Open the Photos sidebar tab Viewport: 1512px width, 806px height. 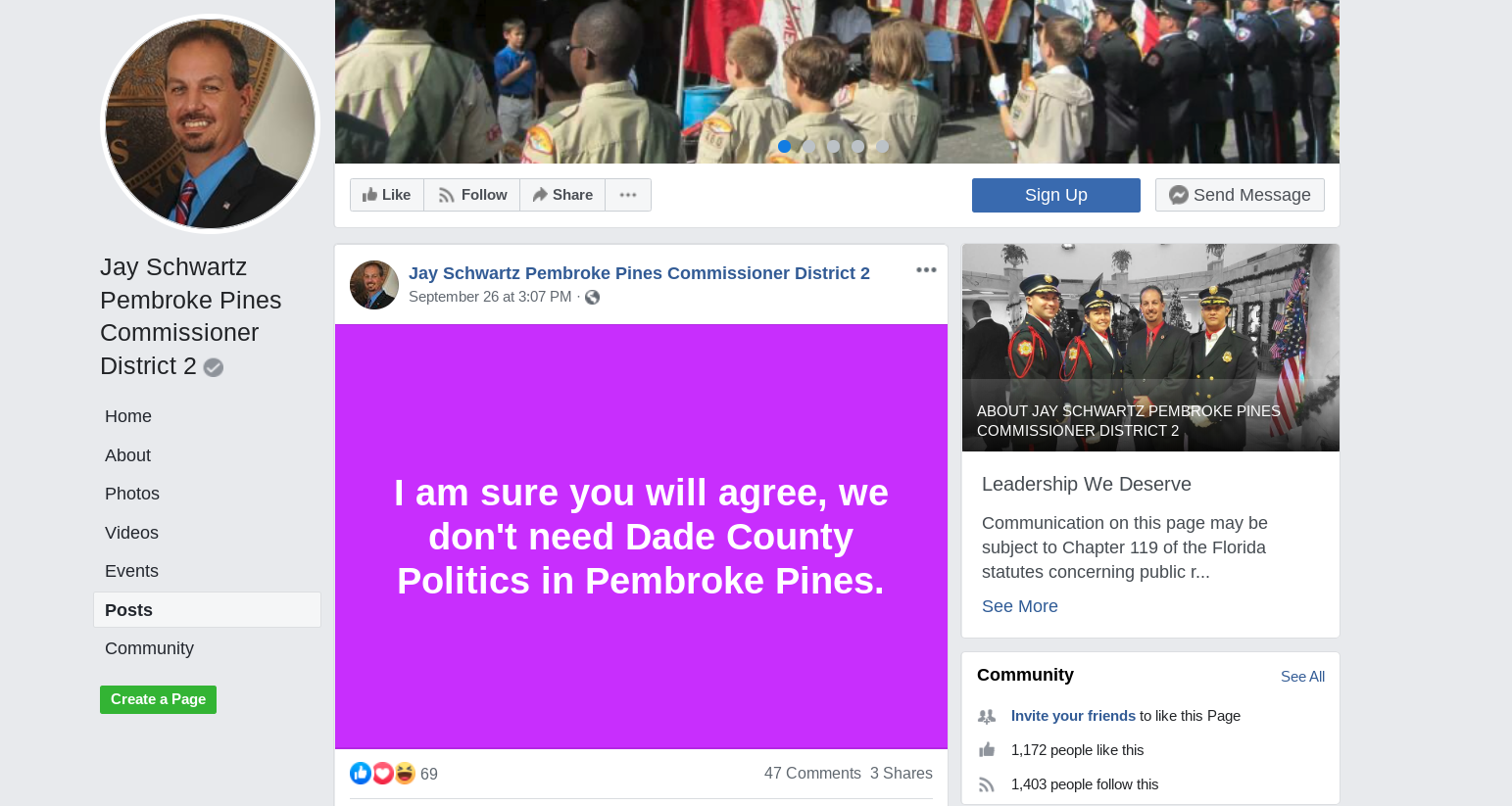132,494
